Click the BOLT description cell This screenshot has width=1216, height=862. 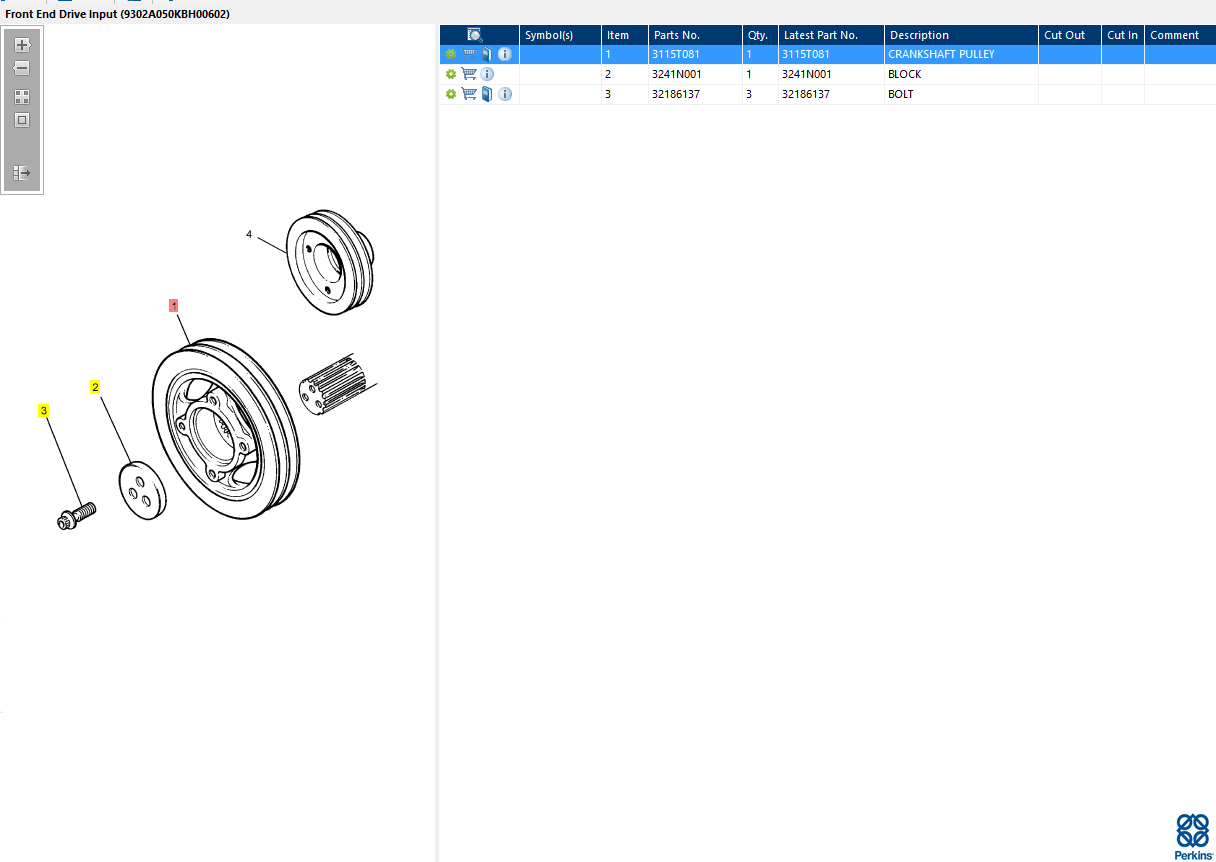pos(961,94)
